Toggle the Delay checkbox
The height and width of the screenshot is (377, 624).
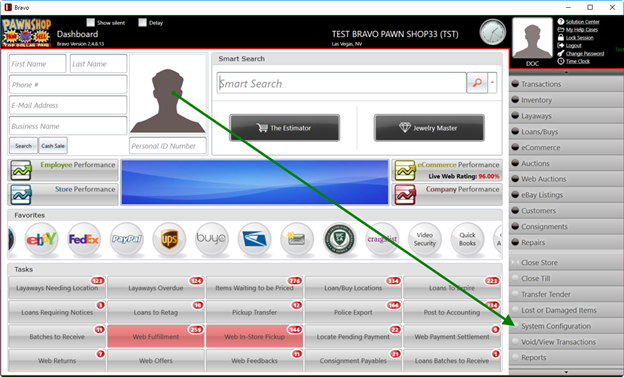(x=142, y=23)
